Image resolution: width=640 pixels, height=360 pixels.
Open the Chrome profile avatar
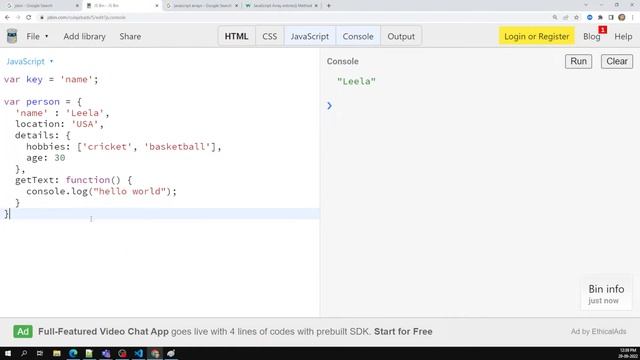pyautogui.click(x=622, y=17)
